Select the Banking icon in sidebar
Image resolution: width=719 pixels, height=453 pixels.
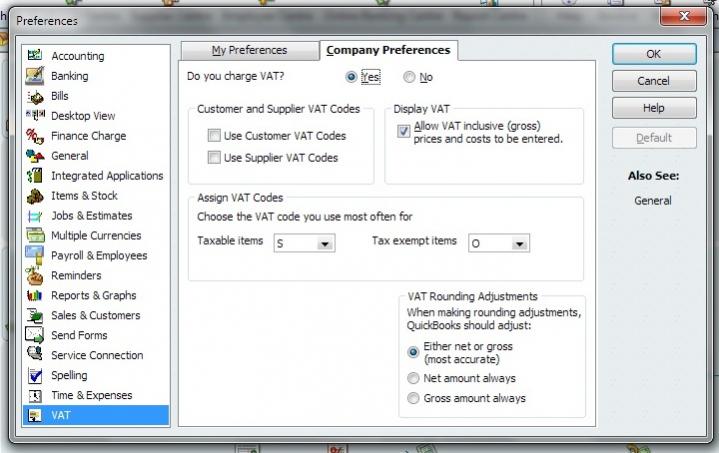[35, 76]
